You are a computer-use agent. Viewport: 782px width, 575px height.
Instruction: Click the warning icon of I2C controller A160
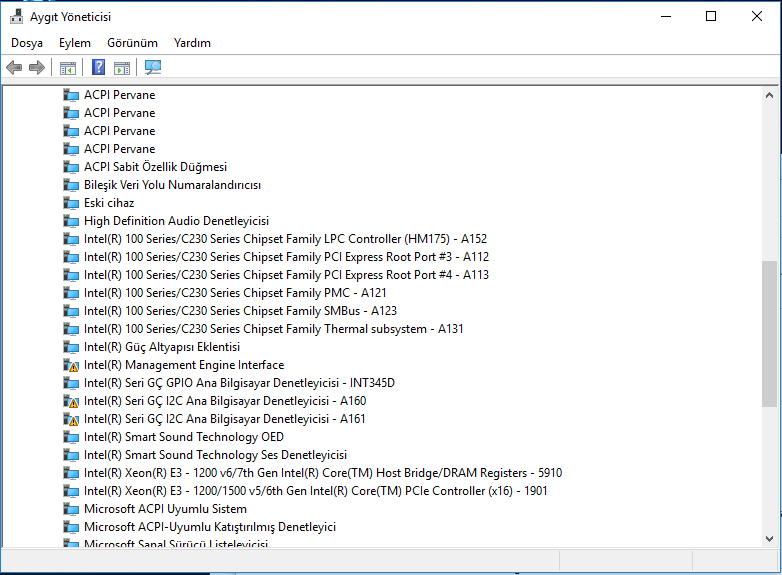tap(71, 401)
